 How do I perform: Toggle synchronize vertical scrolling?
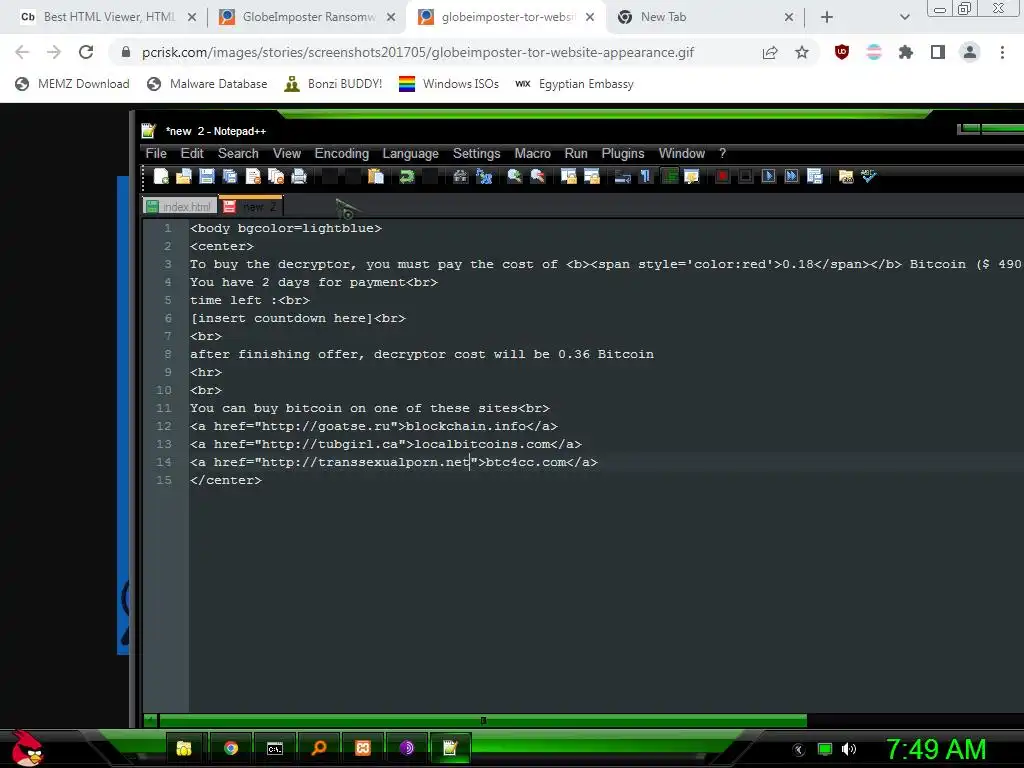(x=569, y=176)
